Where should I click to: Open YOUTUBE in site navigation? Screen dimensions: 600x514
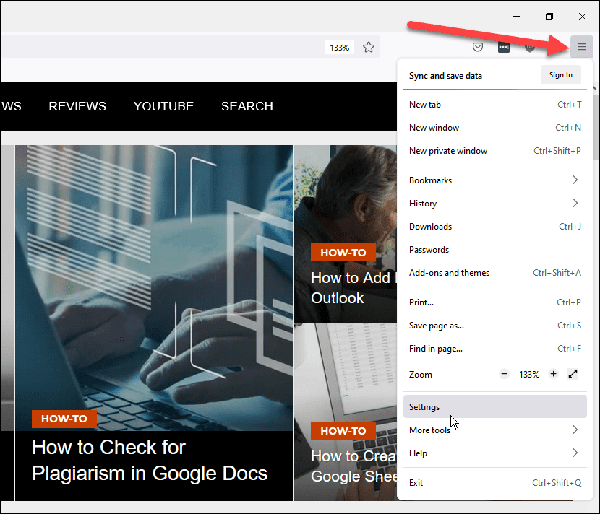pyautogui.click(x=163, y=106)
